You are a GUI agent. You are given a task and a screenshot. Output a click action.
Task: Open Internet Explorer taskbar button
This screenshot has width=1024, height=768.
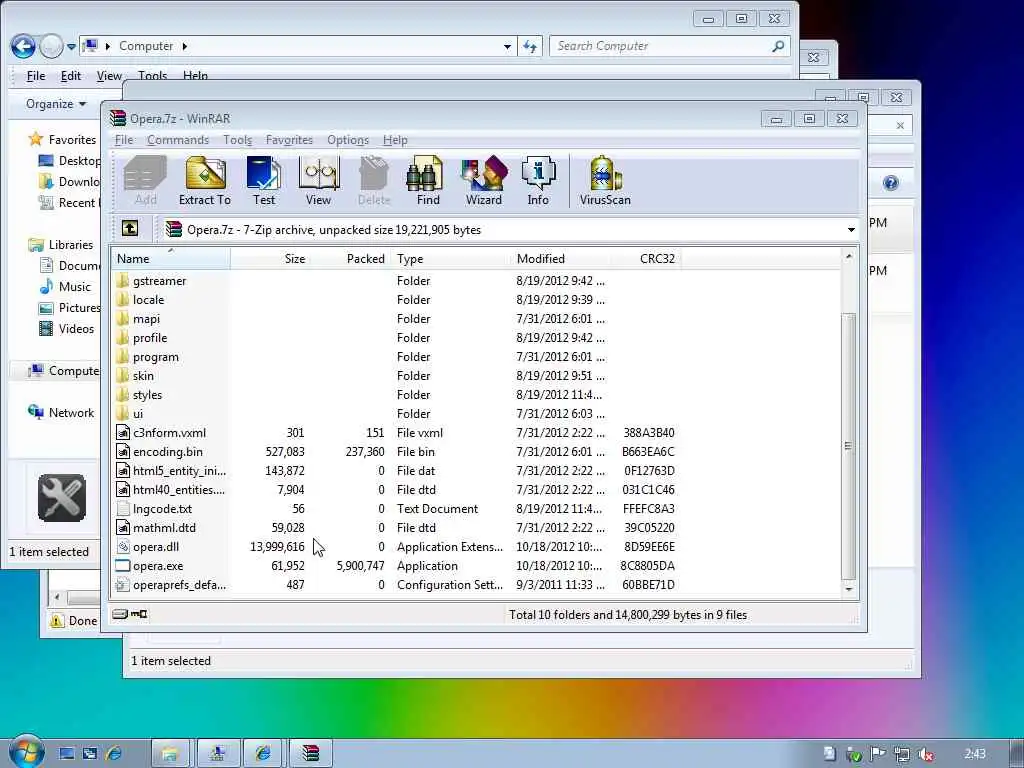[x=264, y=754]
